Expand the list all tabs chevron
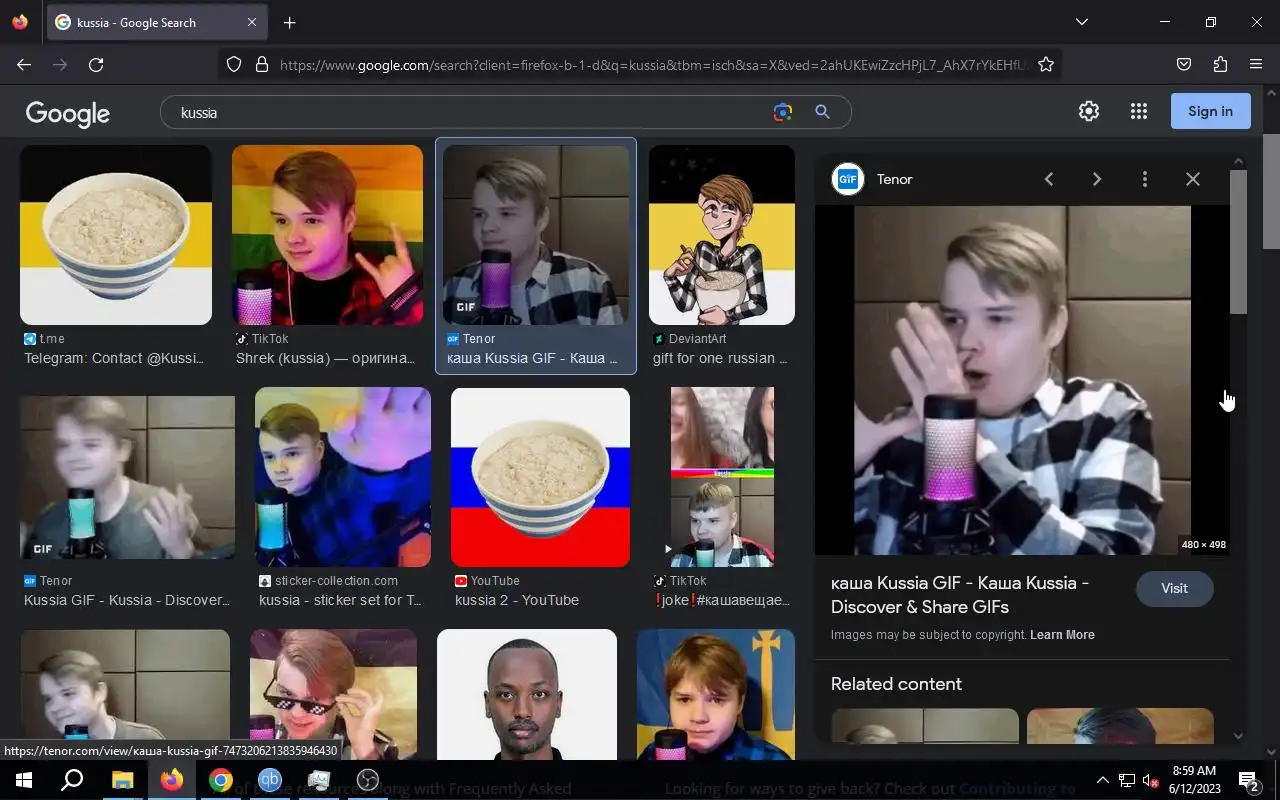Viewport: 1280px width, 800px height. [x=1081, y=22]
